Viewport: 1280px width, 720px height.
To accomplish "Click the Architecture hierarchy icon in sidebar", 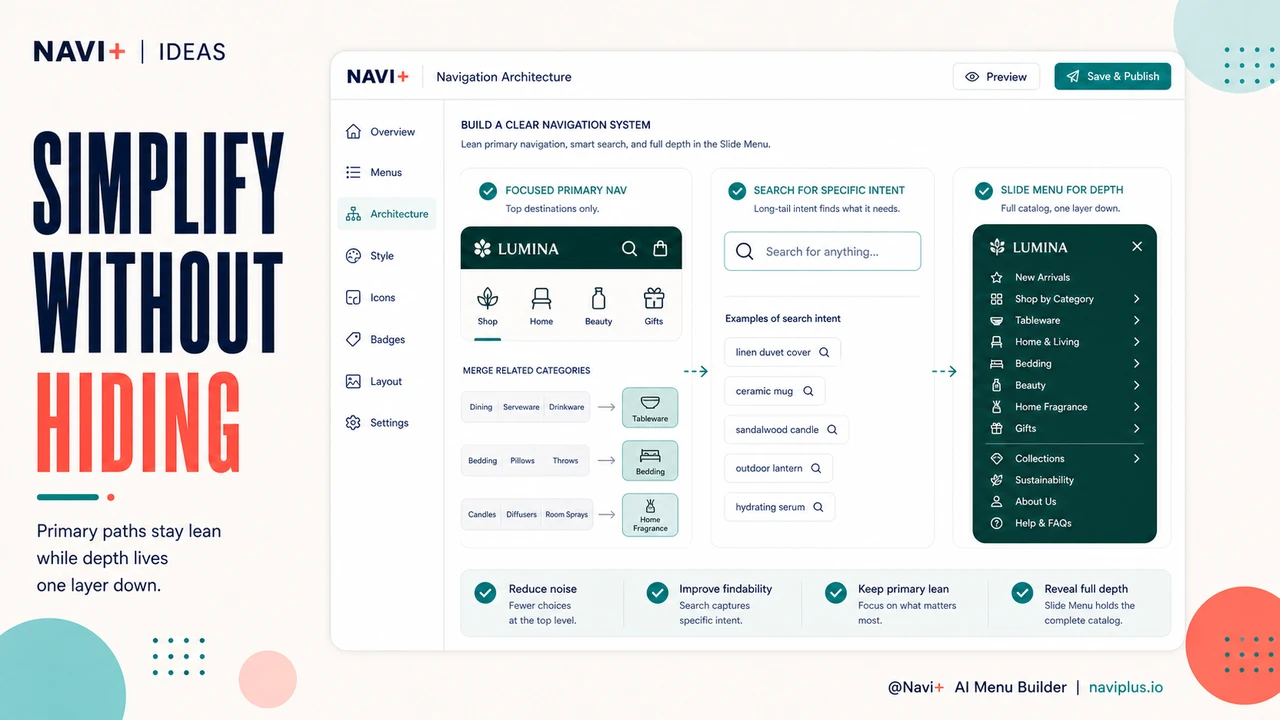I will [x=353, y=214].
